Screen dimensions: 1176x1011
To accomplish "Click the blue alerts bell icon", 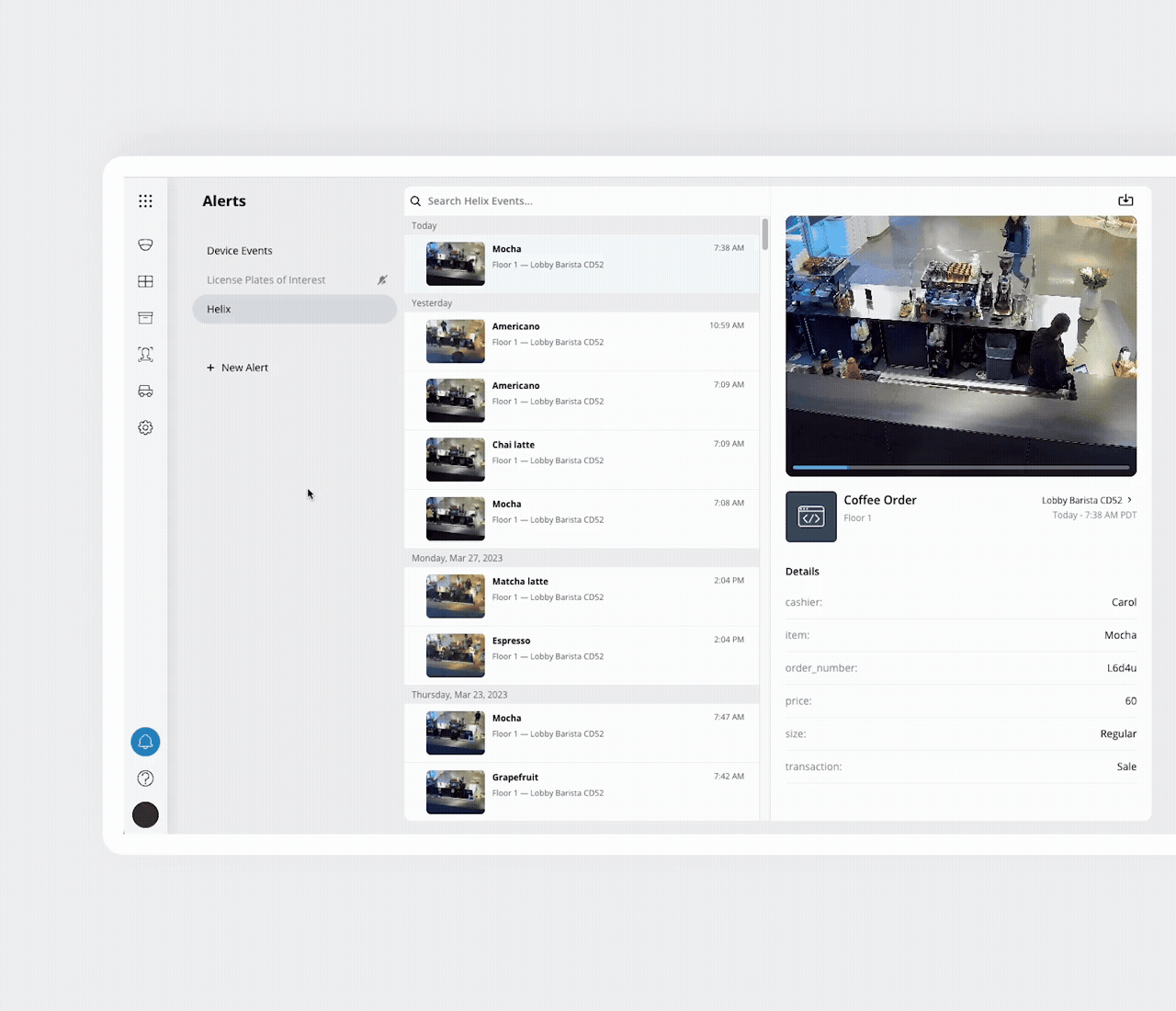I will [145, 742].
